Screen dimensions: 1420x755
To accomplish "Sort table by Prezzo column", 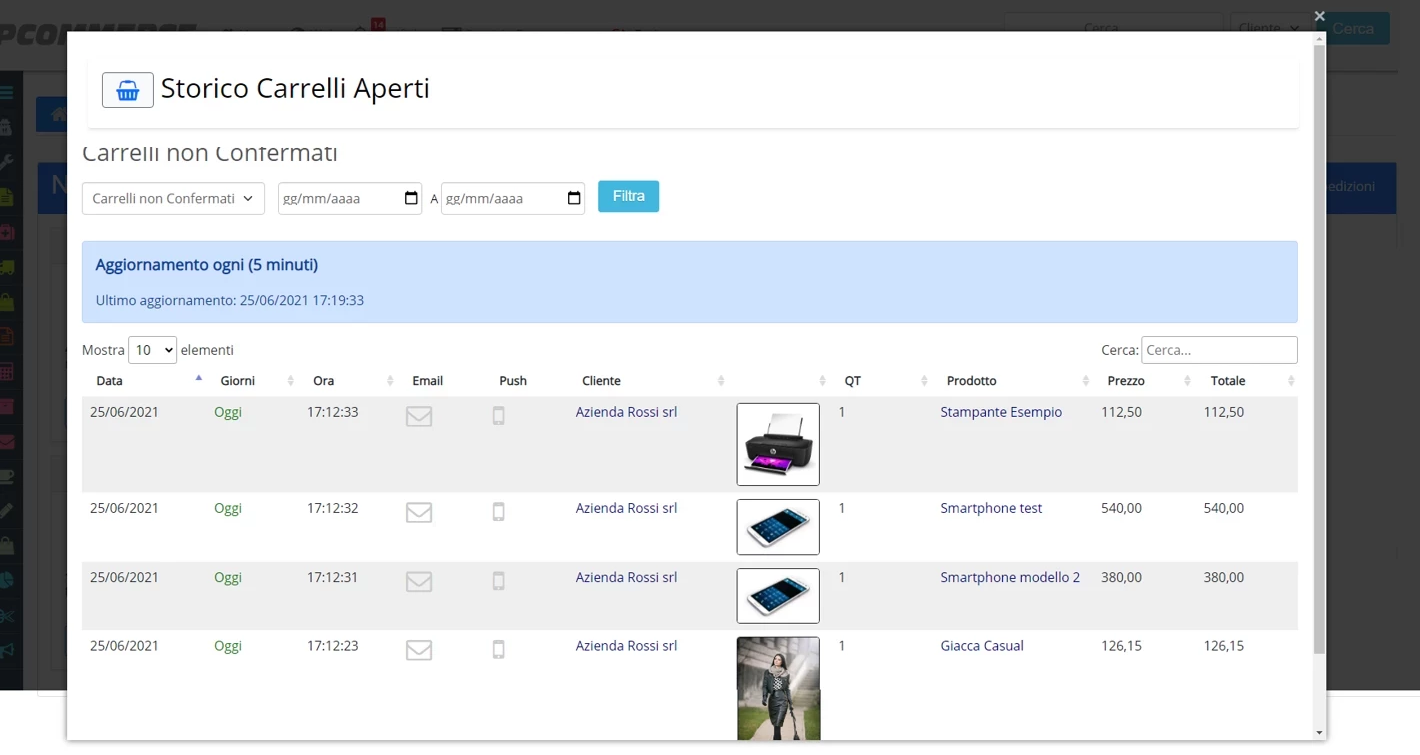I will click(x=1126, y=381).
